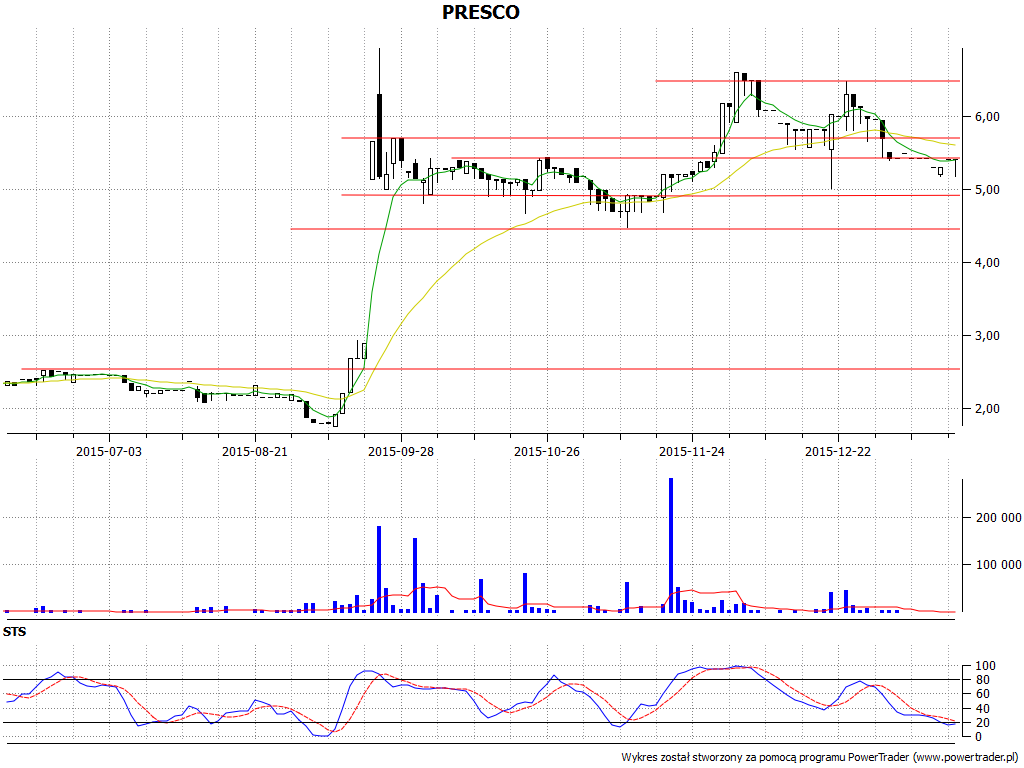Click the 6,00 price axis label

pyautogui.click(x=987, y=117)
